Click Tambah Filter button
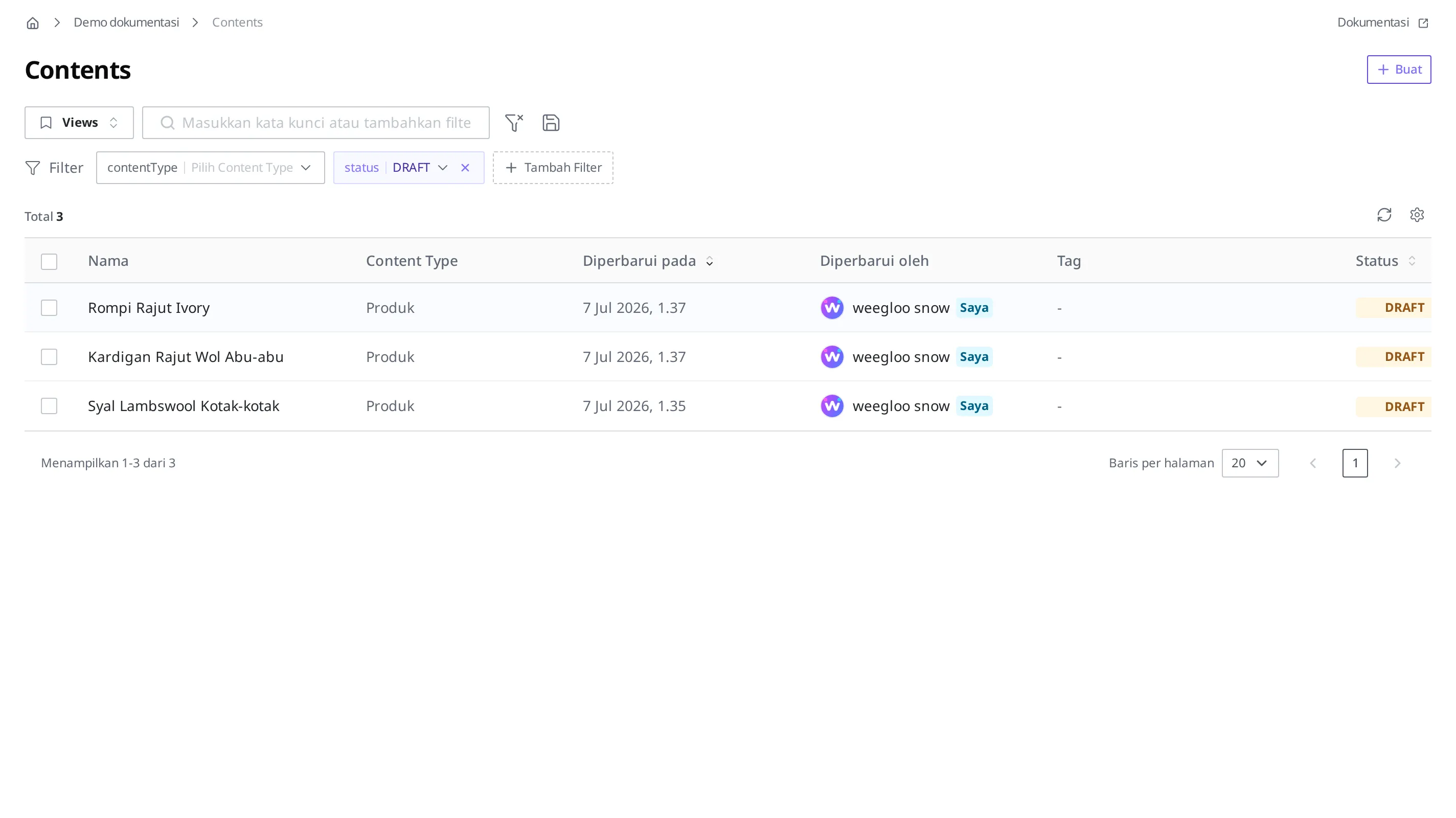This screenshot has height=818, width=1456. [x=553, y=168]
